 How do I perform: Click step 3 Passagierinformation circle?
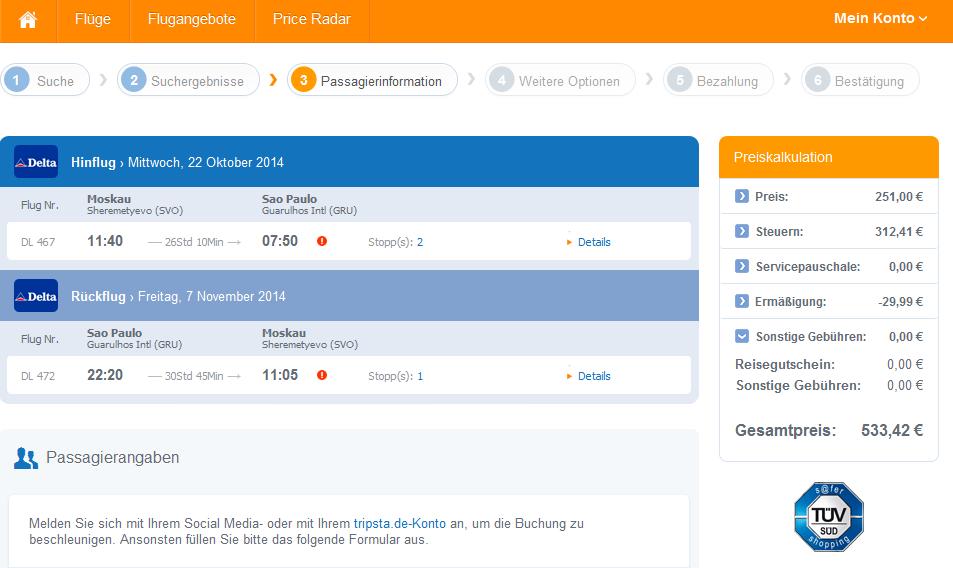click(x=303, y=80)
